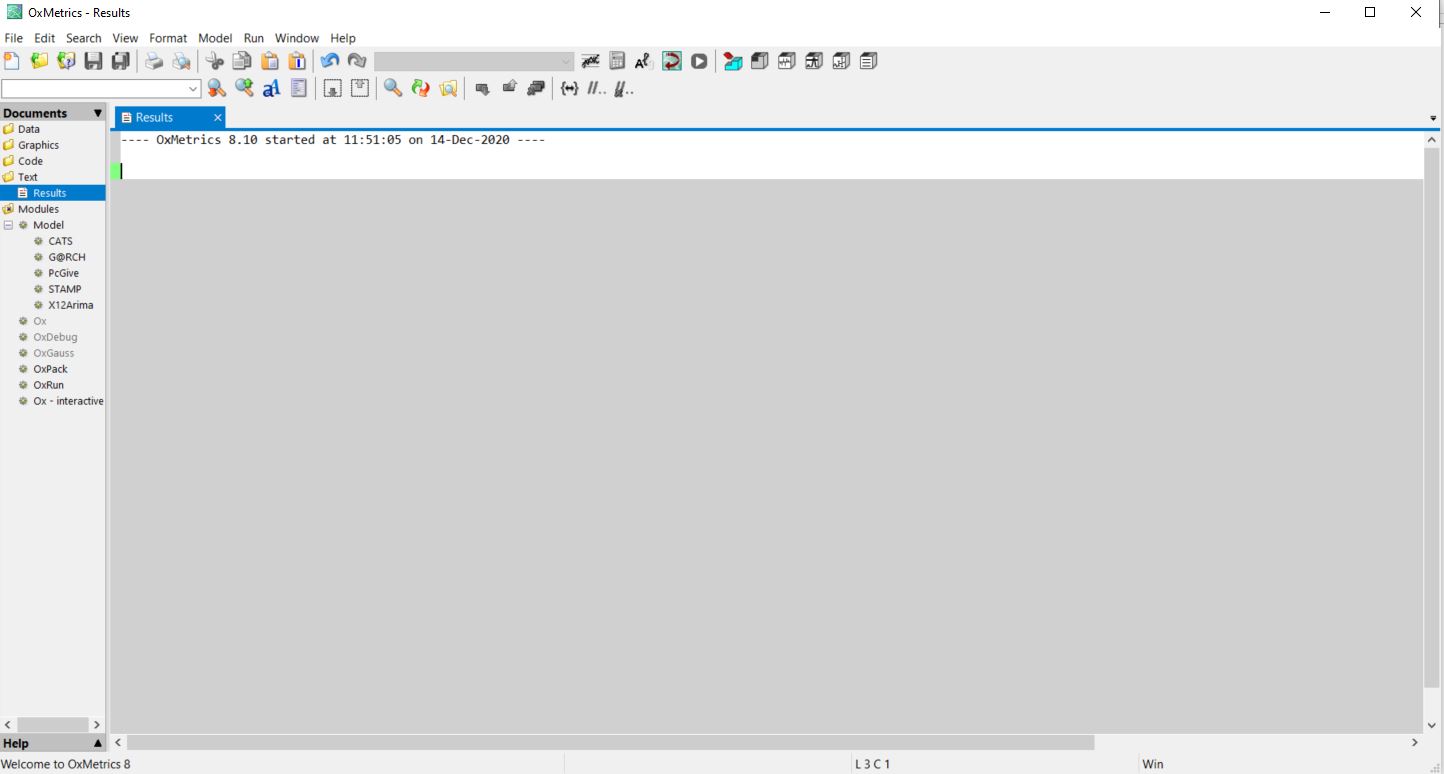
Task: Click the Print icon in the toolbar
Action: click(153, 61)
